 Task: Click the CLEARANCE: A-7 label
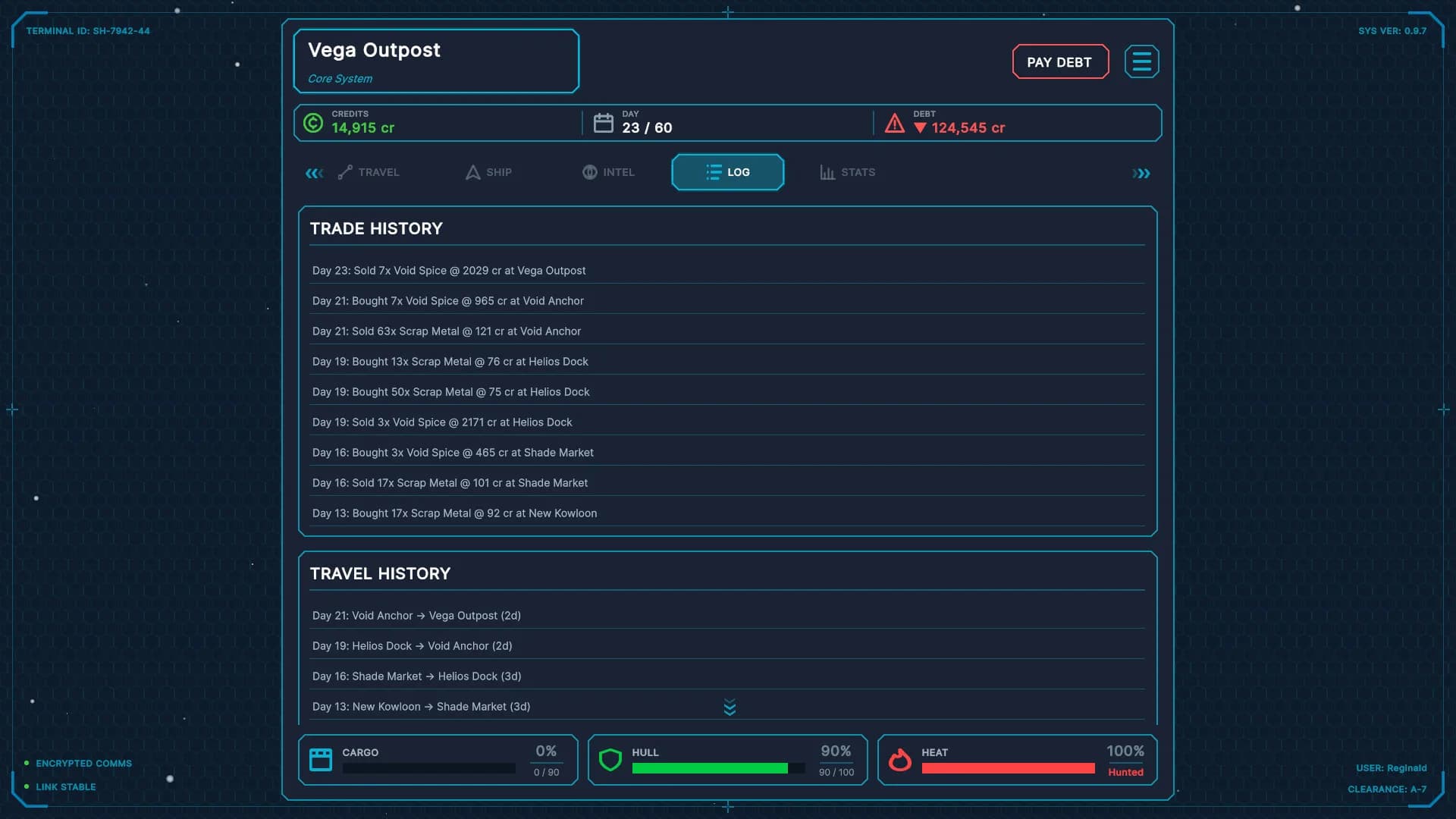click(1387, 789)
